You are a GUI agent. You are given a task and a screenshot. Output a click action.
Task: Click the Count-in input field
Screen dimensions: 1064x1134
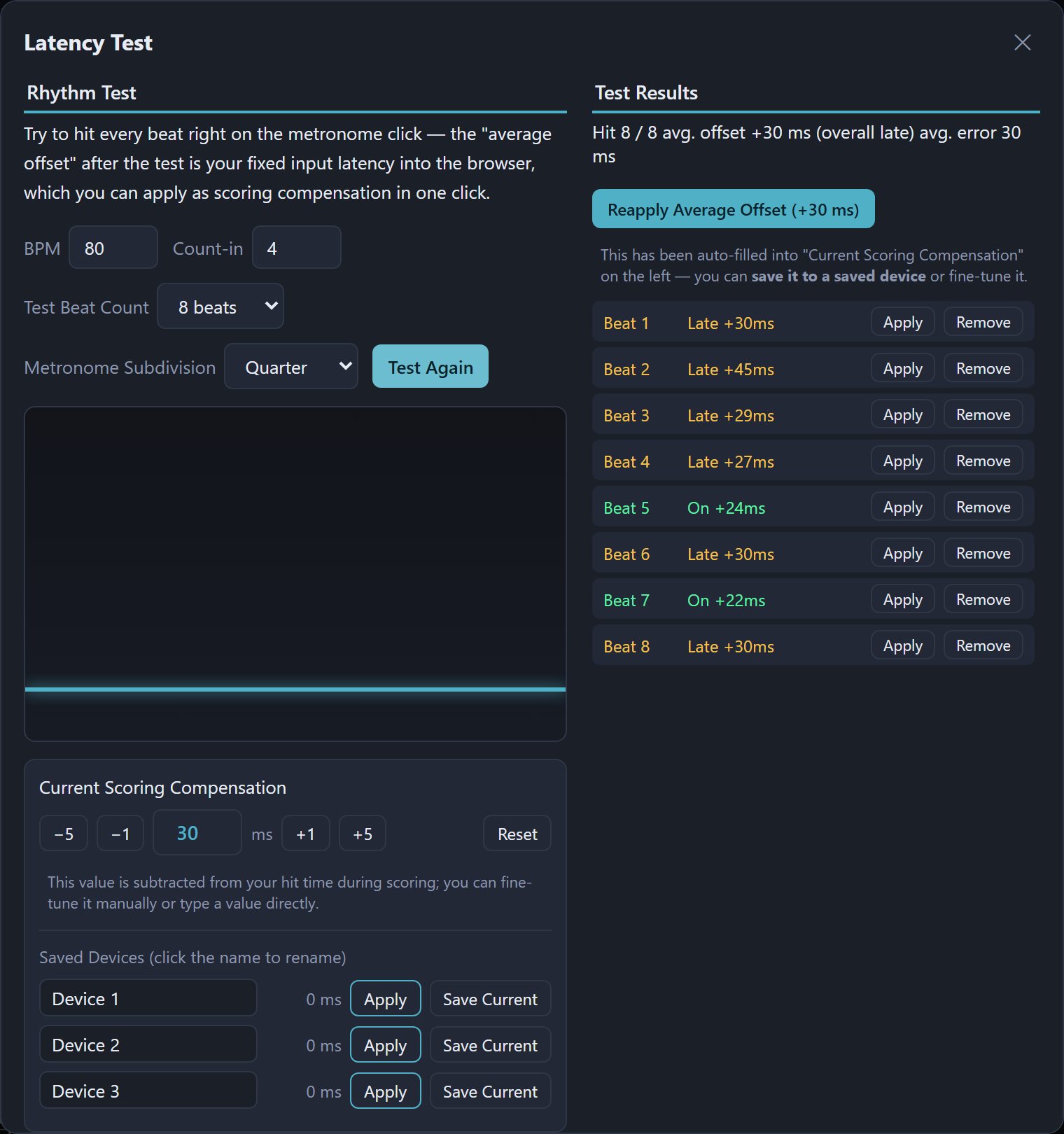[x=297, y=247]
